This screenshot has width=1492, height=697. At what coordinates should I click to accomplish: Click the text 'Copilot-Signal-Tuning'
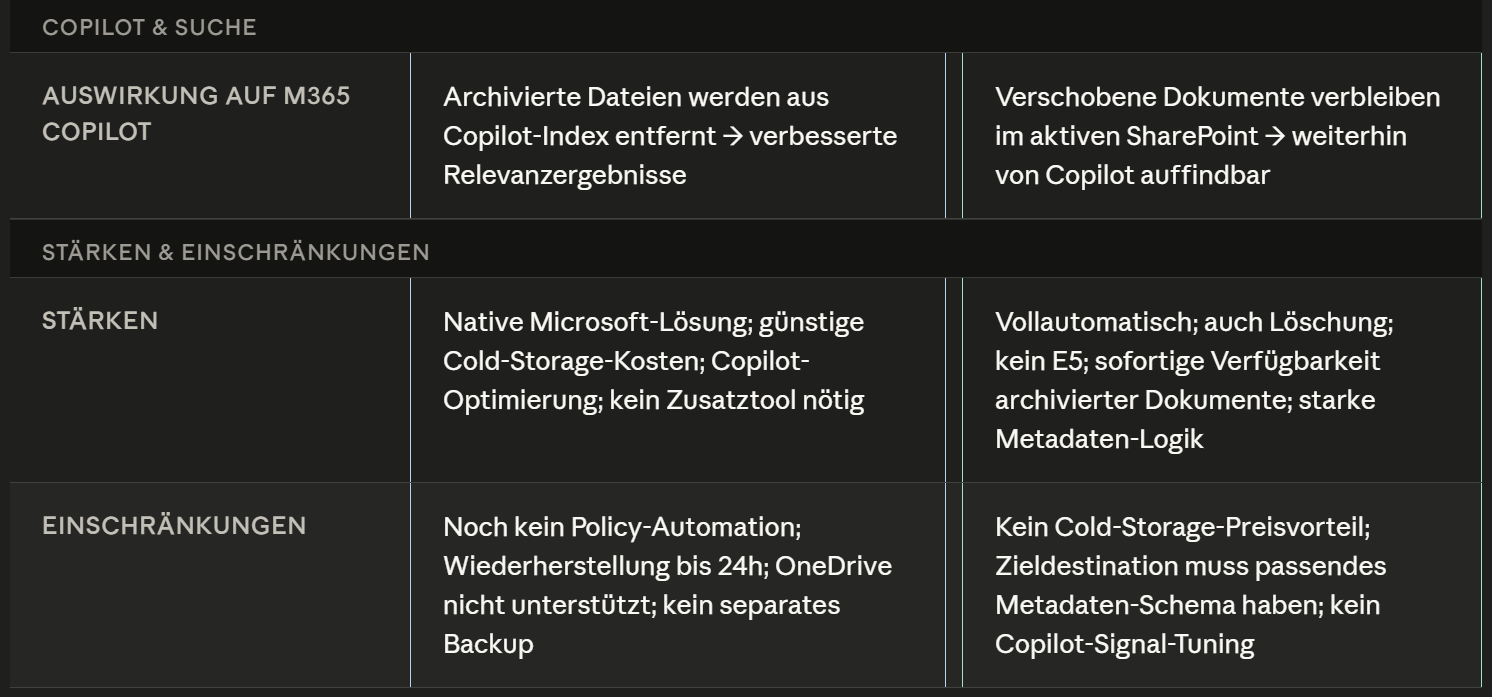coord(1124,644)
